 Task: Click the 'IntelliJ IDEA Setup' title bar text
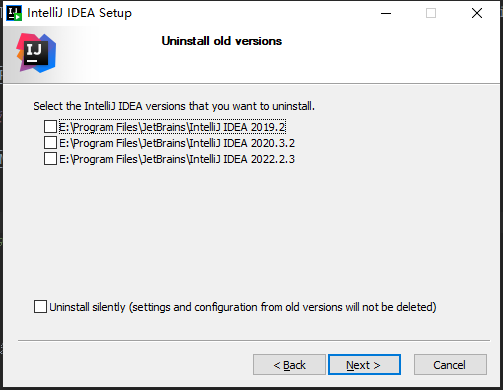point(79,13)
